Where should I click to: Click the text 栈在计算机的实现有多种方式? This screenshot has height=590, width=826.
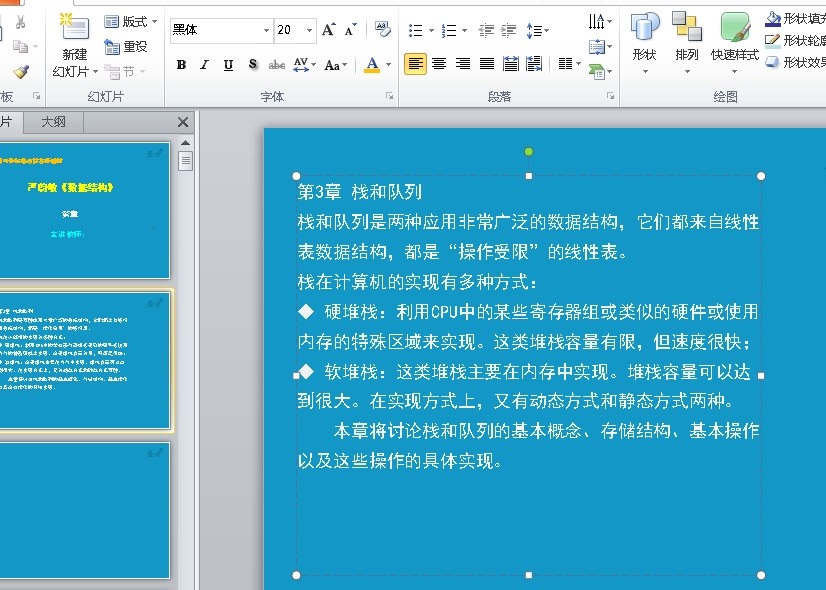pyautogui.click(x=418, y=282)
